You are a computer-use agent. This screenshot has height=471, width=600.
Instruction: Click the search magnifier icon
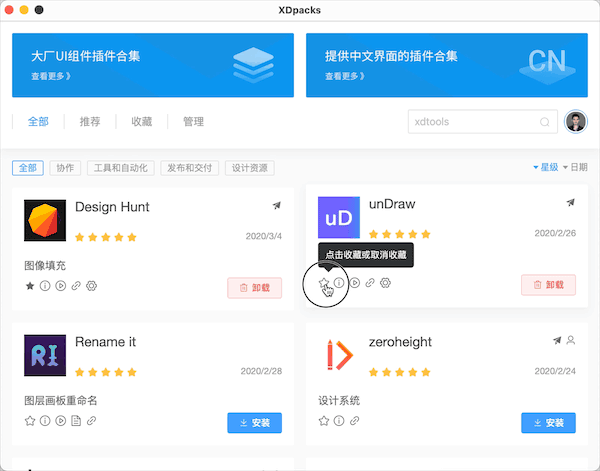click(545, 122)
